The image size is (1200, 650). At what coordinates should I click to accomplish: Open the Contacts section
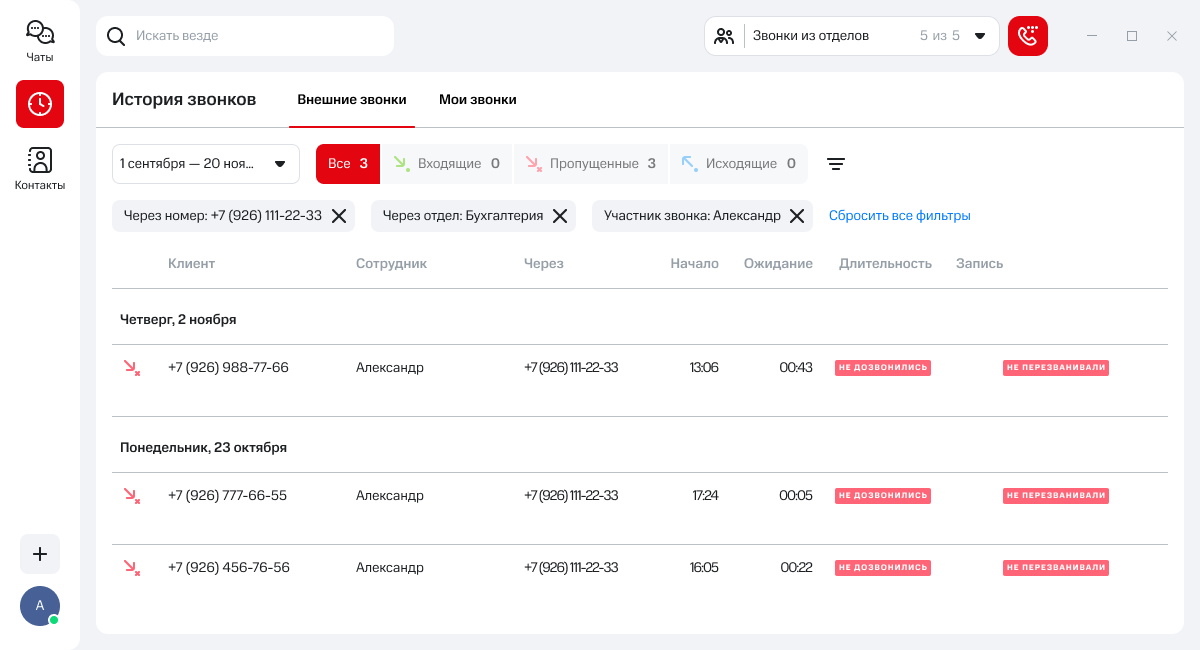coord(40,168)
